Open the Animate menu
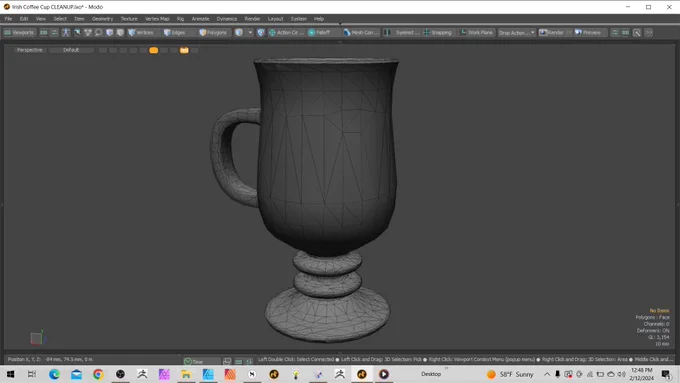680x383 pixels. (x=200, y=19)
